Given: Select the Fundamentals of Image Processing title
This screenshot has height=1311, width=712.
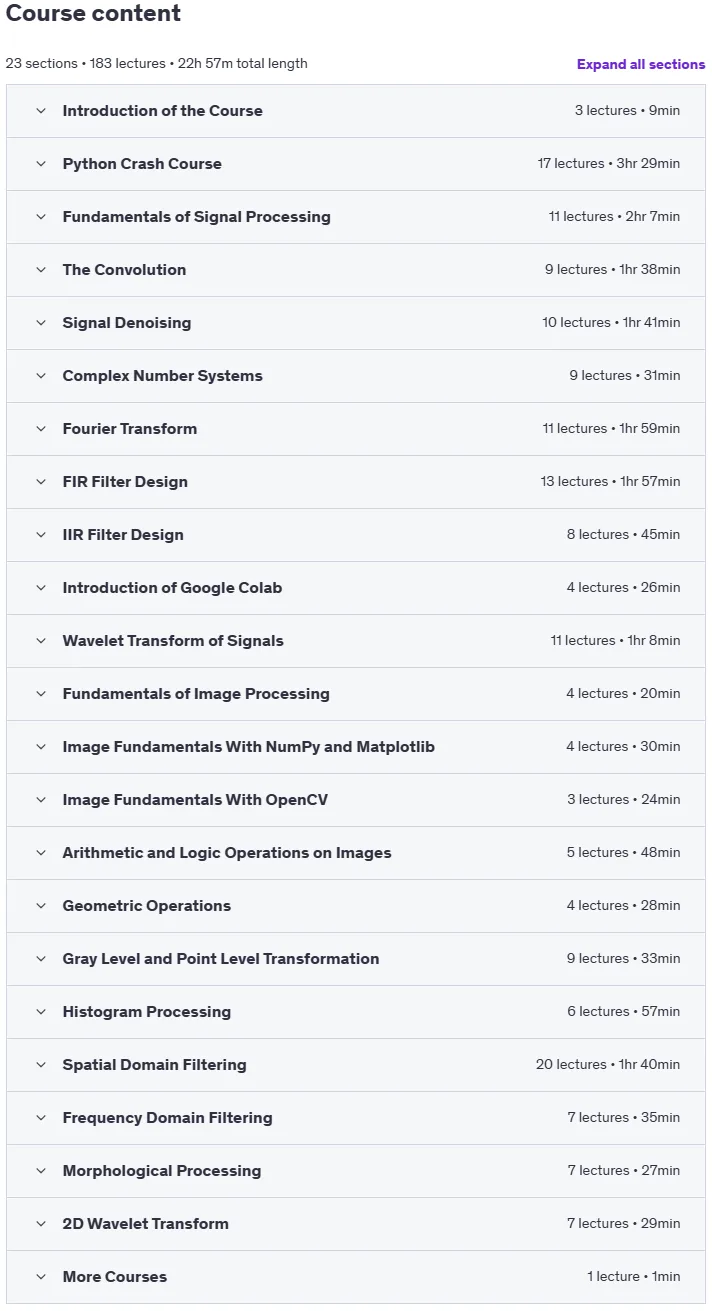Looking at the screenshot, I should (x=196, y=694).
